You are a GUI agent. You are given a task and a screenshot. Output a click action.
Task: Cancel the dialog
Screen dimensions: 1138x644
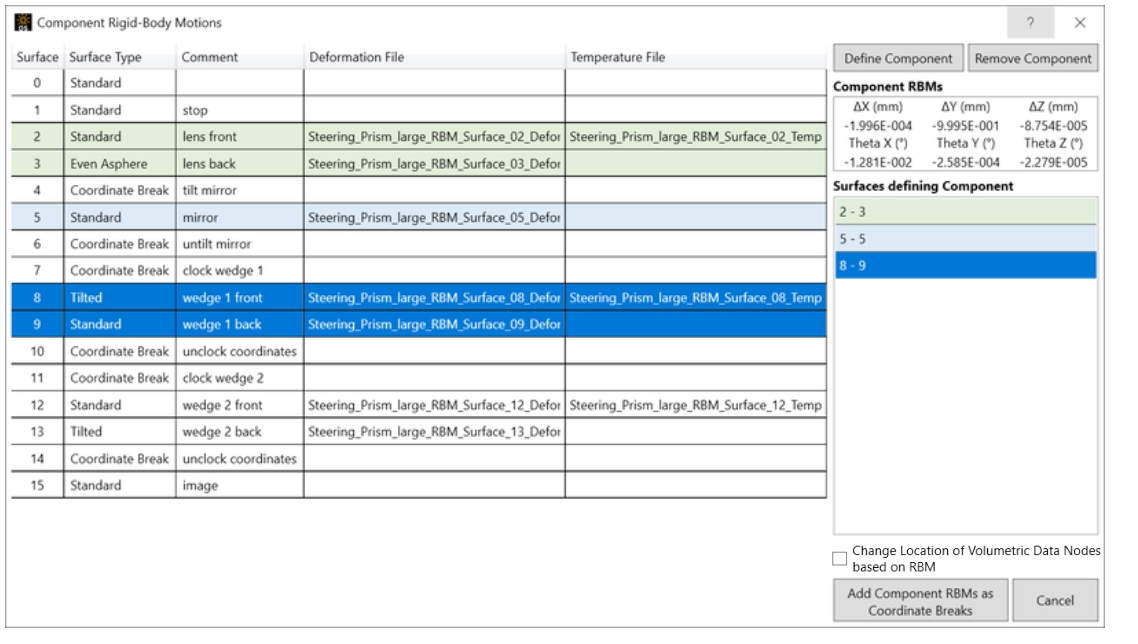coord(1054,601)
